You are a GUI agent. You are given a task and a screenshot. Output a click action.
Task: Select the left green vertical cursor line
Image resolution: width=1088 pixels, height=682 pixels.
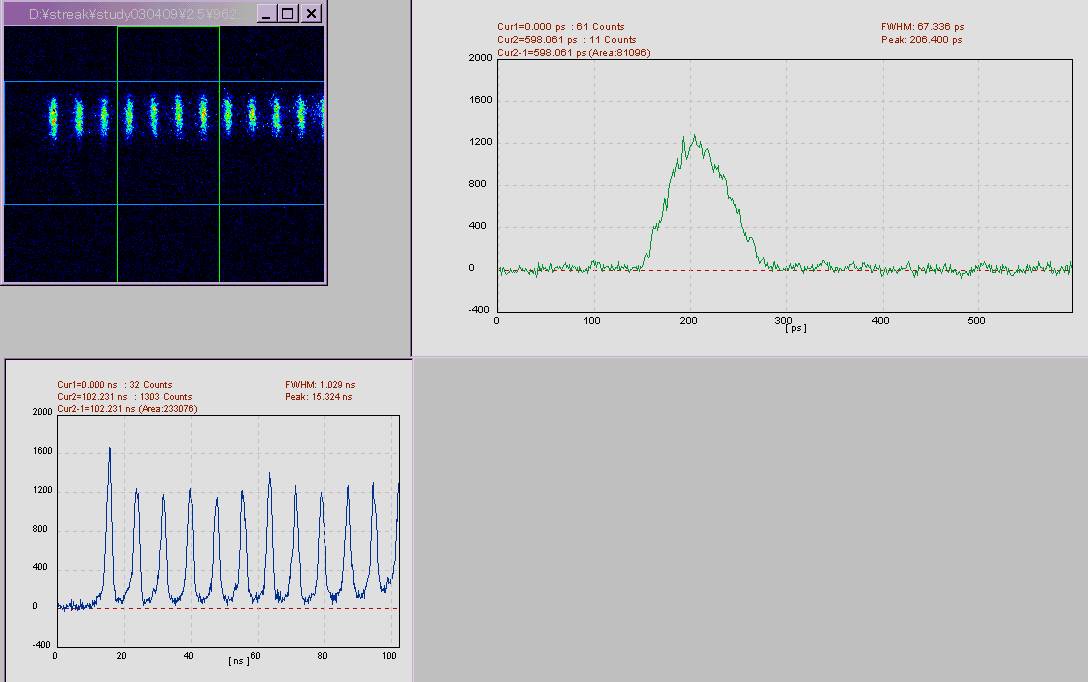(x=118, y=240)
